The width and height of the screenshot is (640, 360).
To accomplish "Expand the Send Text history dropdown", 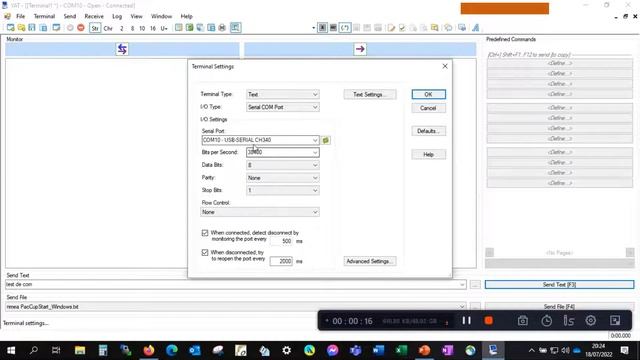I will [462, 284].
